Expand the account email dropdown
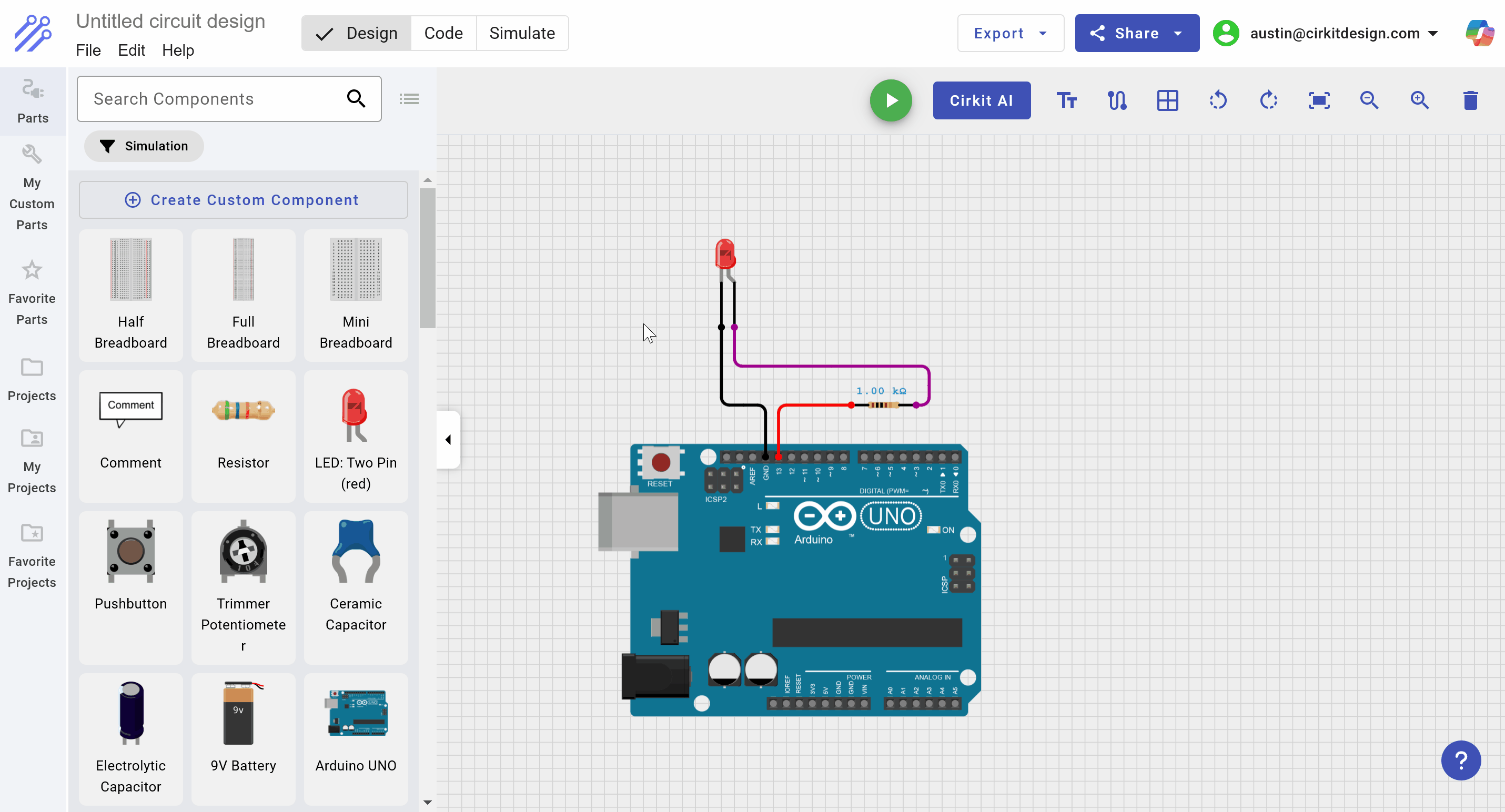The width and height of the screenshot is (1505, 812). tap(1432, 33)
